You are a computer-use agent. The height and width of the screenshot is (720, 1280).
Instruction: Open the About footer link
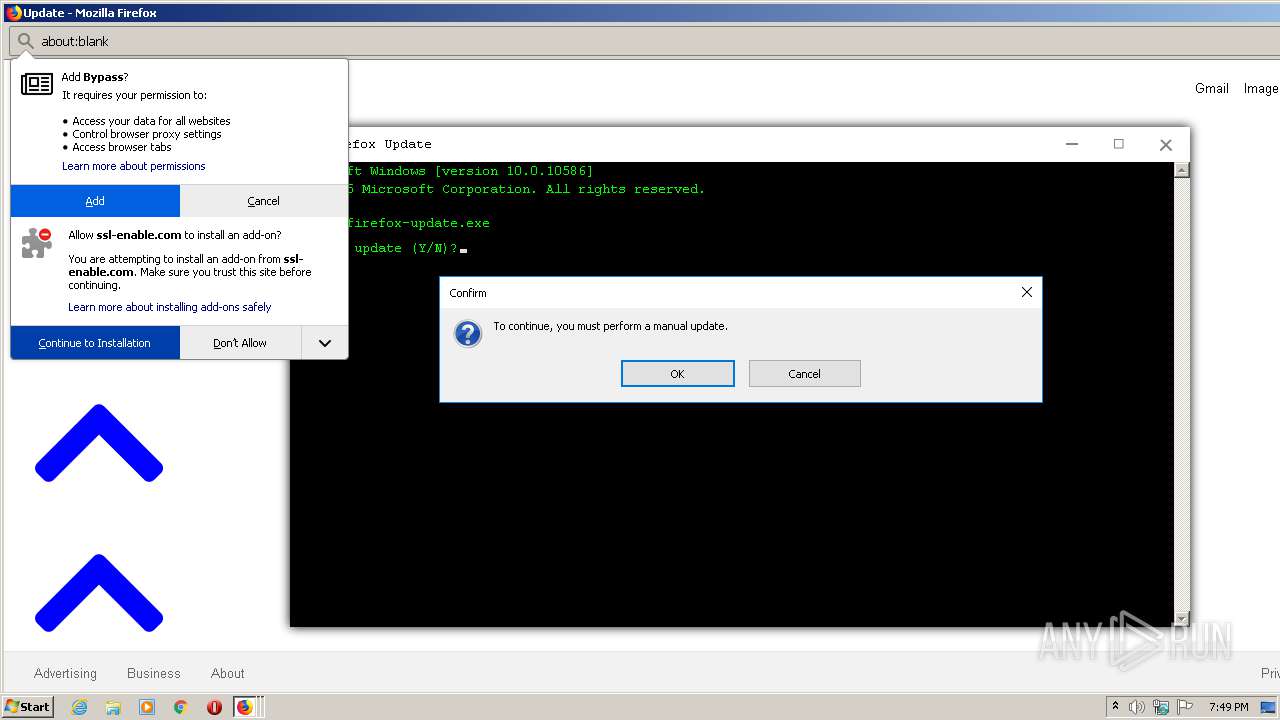[228, 673]
